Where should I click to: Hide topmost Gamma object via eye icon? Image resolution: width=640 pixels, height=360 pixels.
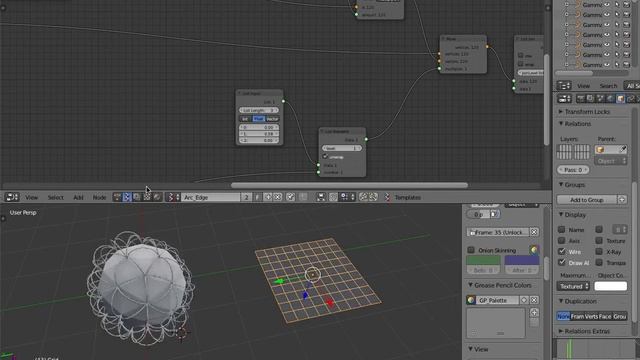607,4
